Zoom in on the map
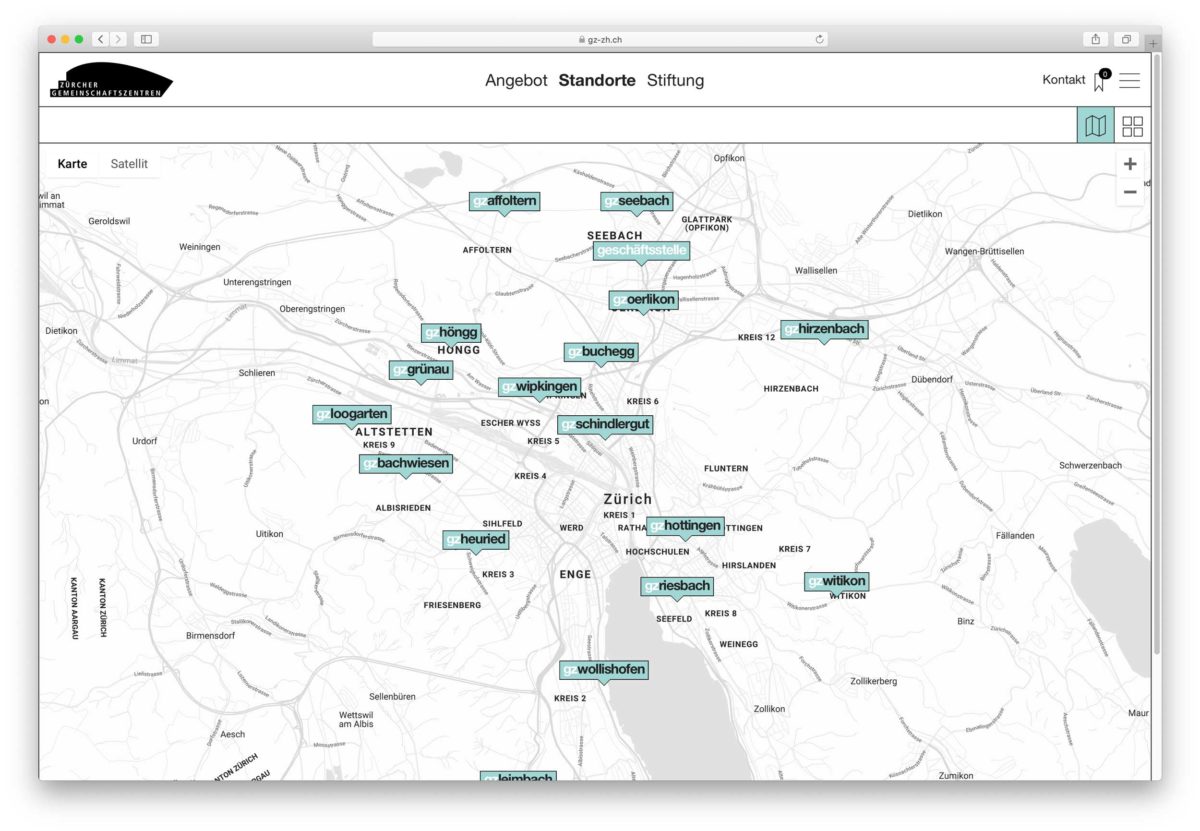Screen dimensions: 1200x831 coord(1130,164)
